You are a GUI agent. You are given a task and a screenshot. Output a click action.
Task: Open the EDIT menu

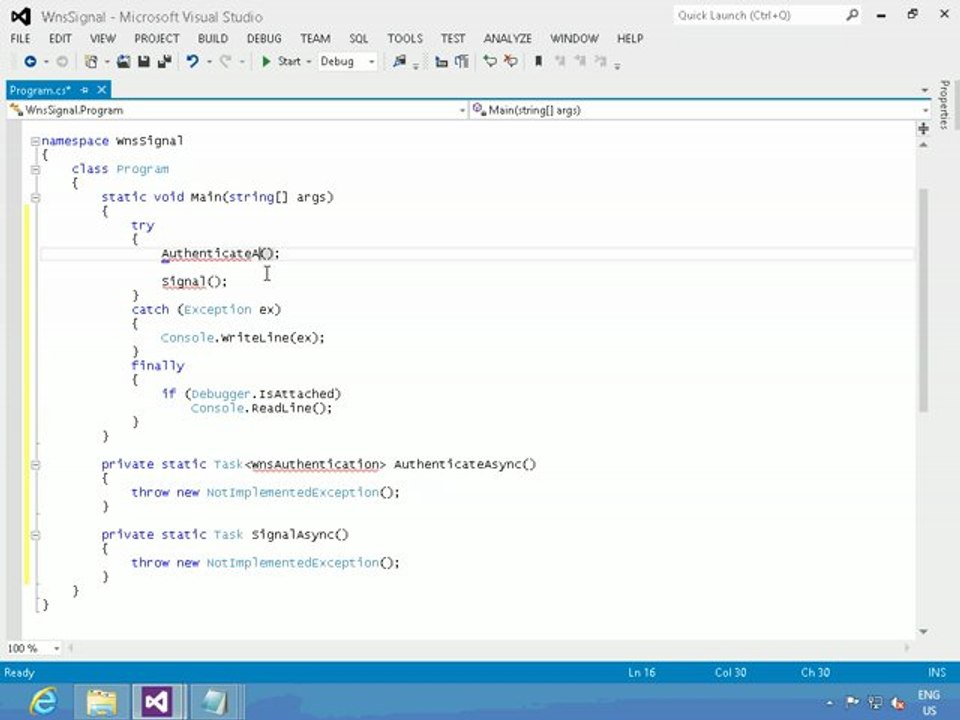pyautogui.click(x=60, y=39)
